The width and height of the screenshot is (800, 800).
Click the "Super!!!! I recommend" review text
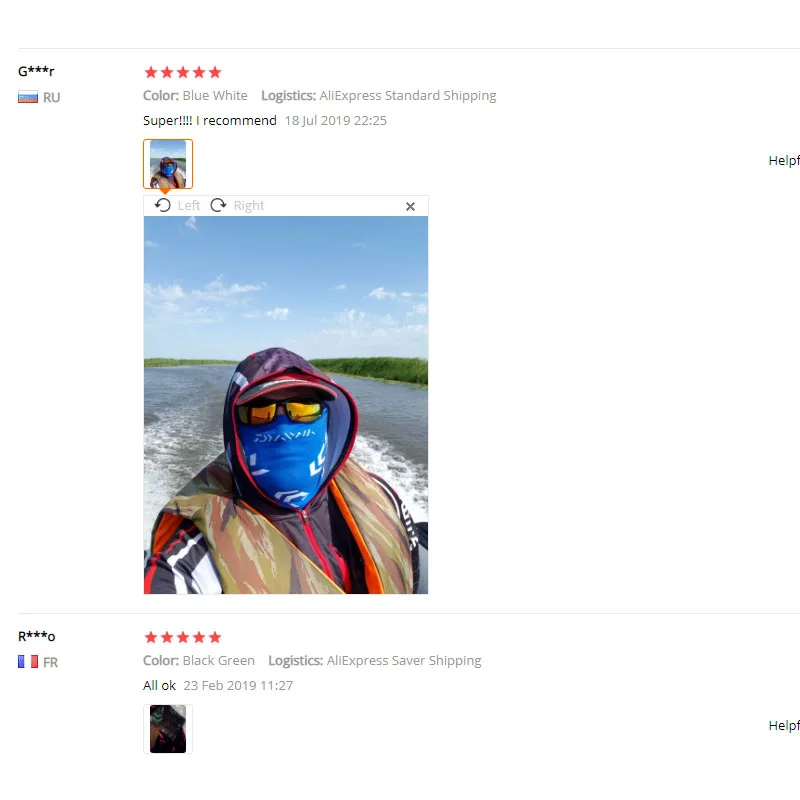(210, 121)
